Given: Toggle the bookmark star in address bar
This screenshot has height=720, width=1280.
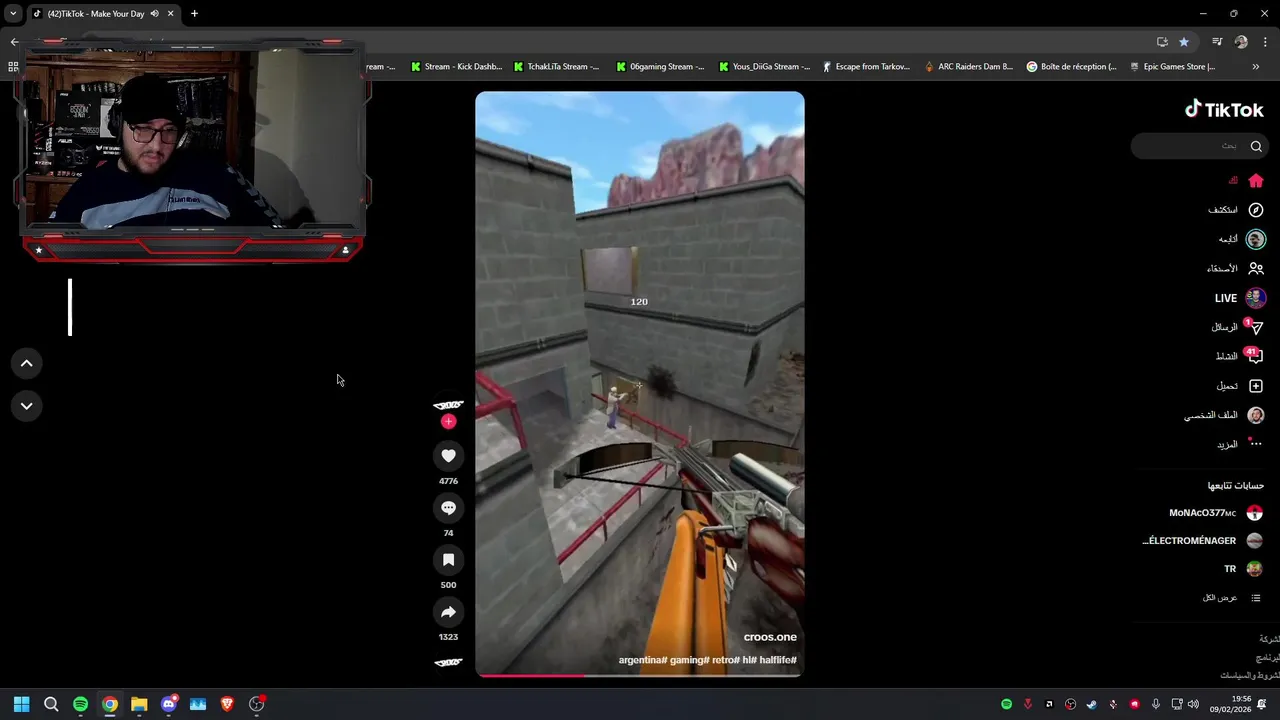Looking at the screenshot, I should point(1184,42).
